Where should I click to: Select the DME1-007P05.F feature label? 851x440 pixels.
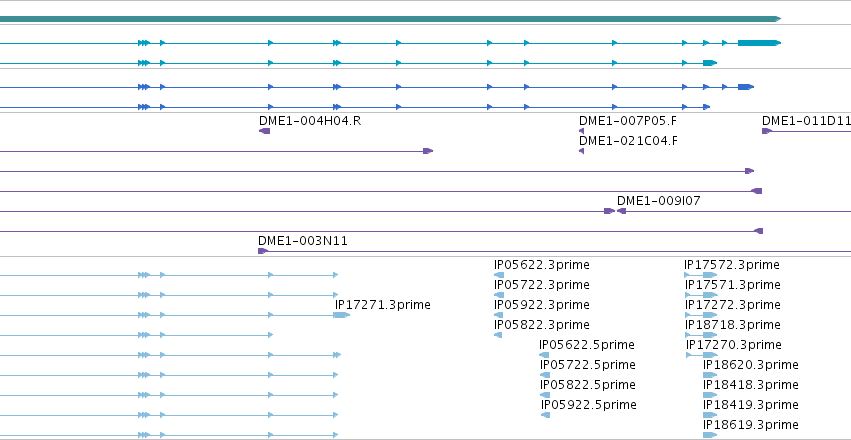[x=628, y=121]
